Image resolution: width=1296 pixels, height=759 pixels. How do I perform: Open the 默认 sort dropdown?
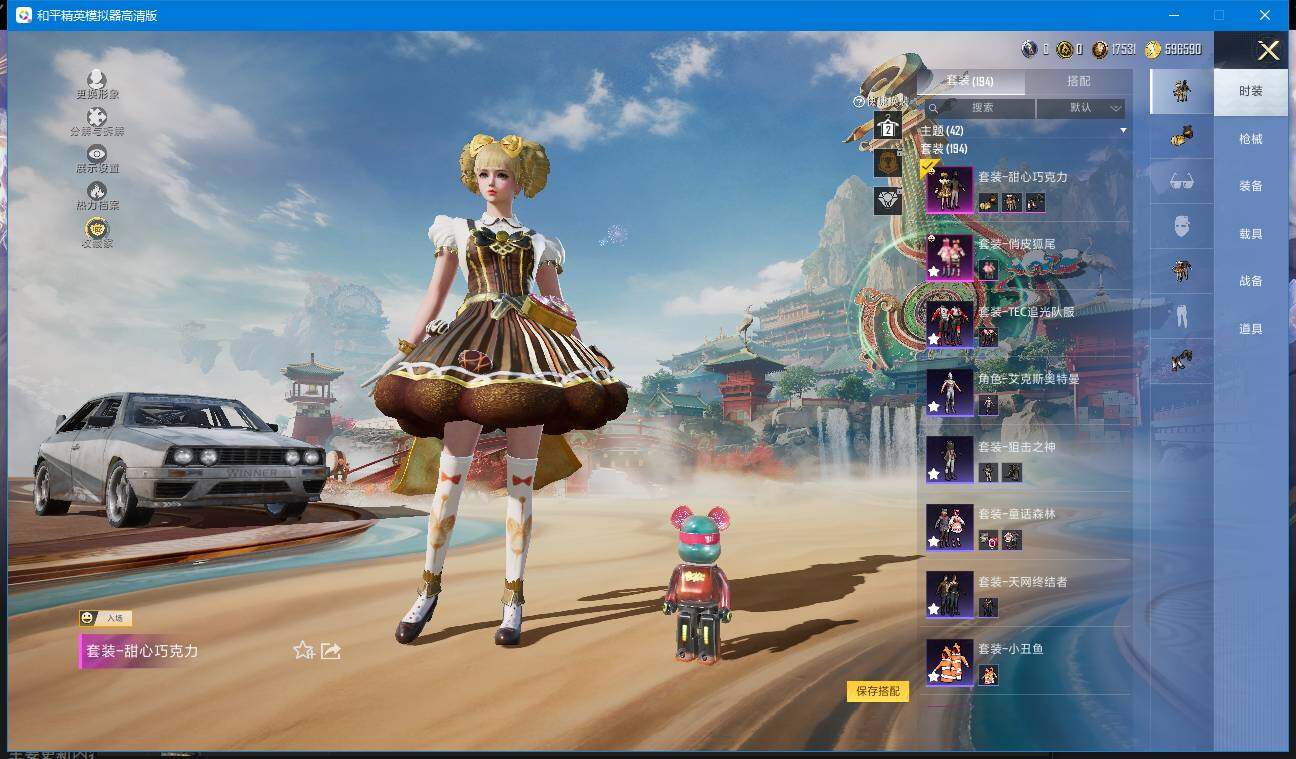(1081, 108)
